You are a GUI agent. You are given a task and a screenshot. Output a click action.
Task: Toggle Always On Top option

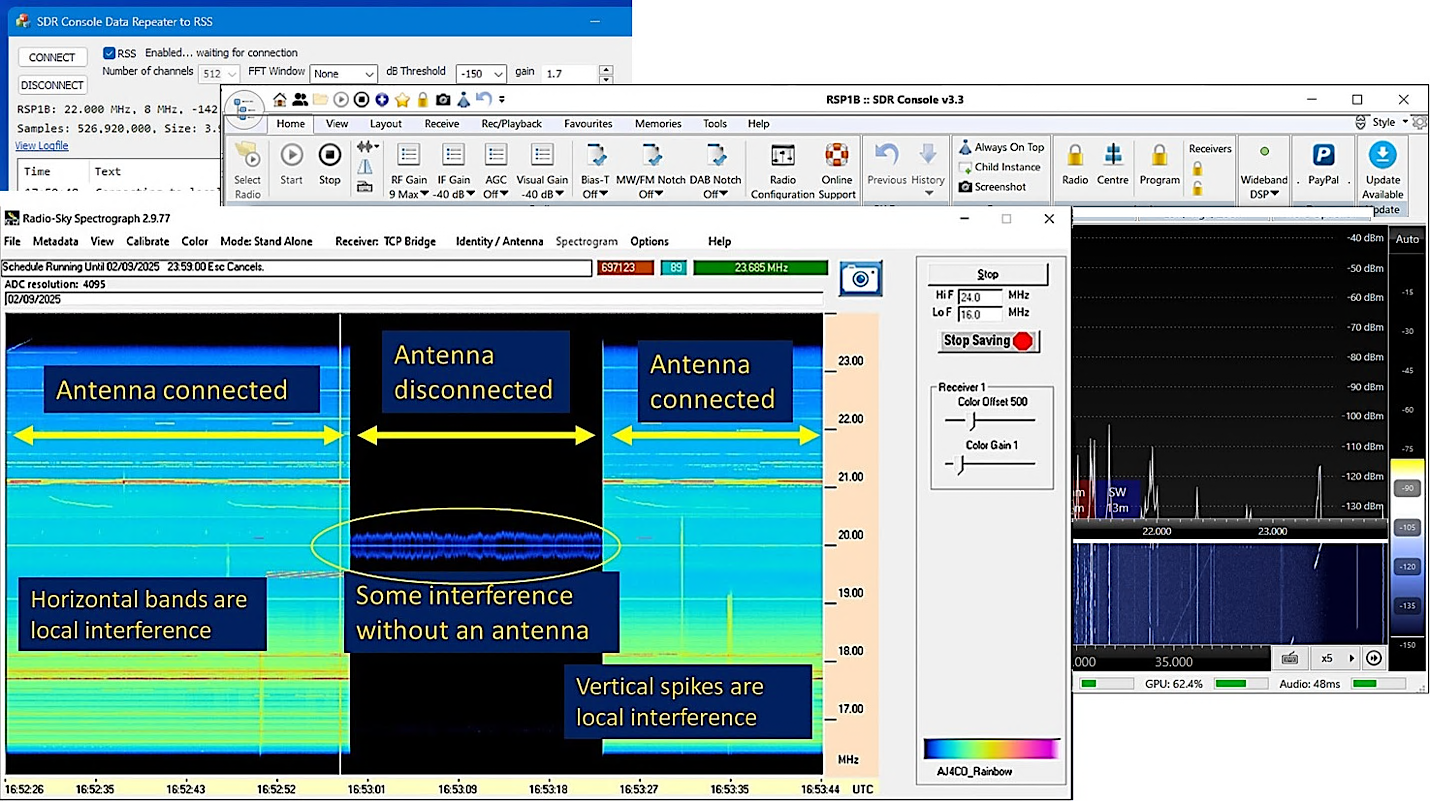point(1001,147)
